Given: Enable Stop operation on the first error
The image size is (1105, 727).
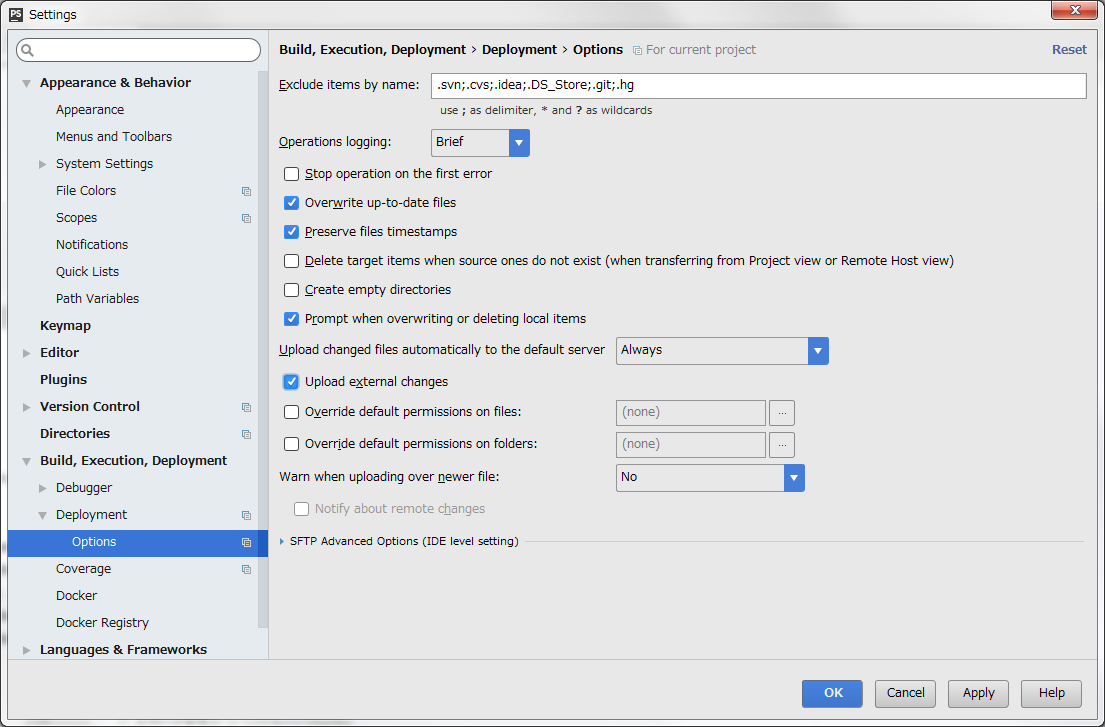Looking at the screenshot, I should point(292,174).
